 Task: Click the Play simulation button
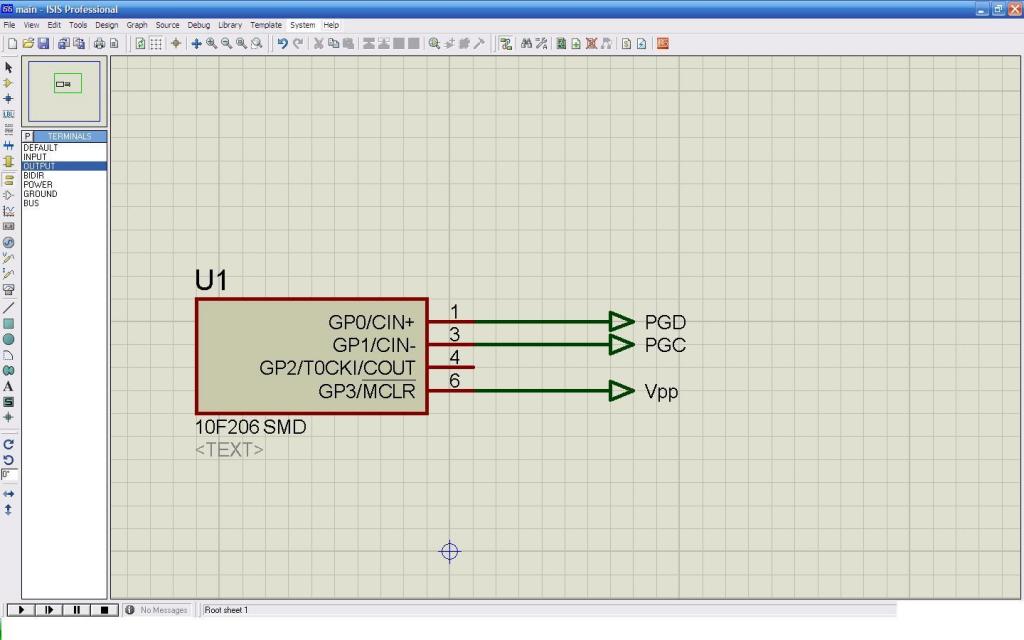pos(21,610)
